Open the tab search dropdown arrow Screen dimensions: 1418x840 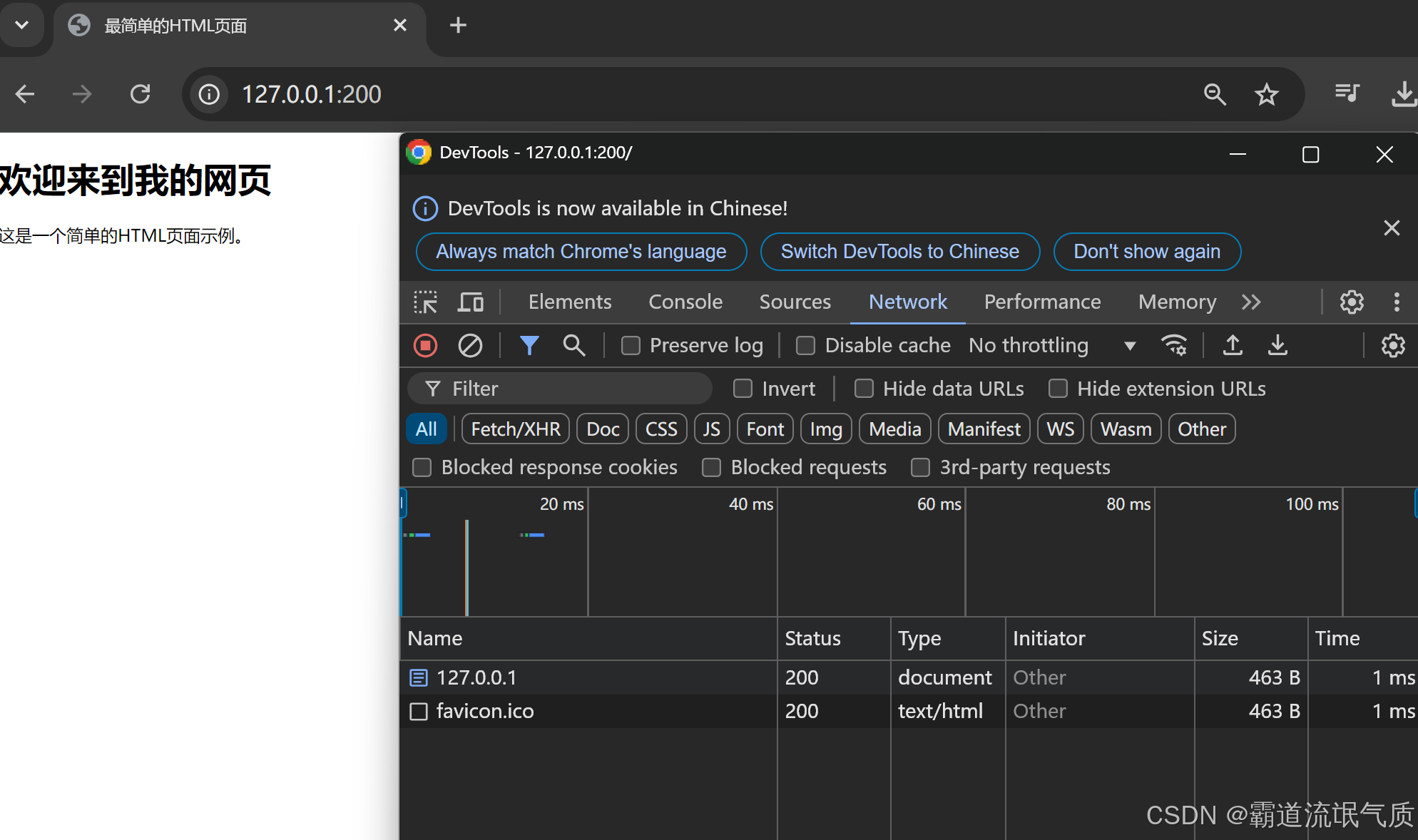click(x=21, y=26)
